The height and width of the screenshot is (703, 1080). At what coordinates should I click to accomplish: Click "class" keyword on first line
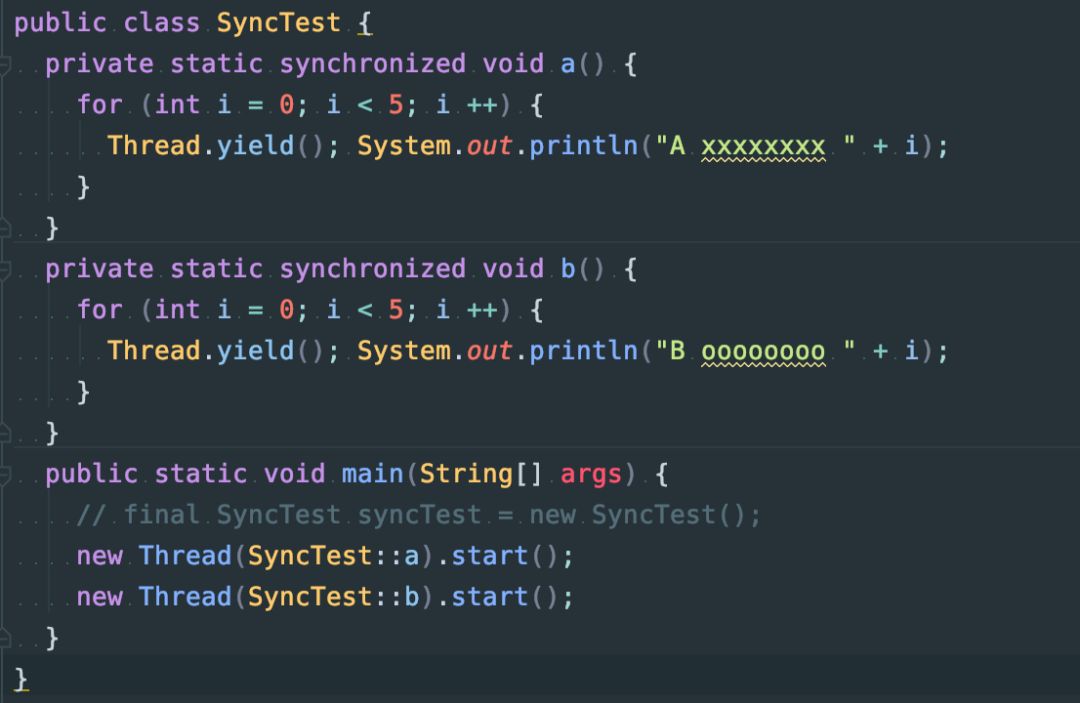click(x=161, y=23)
